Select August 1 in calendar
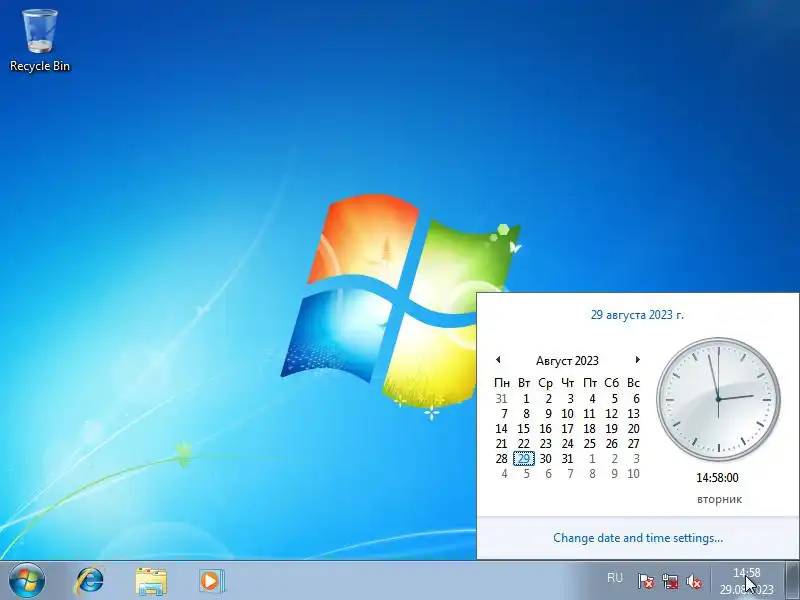Screen dimensions: 800x600 526,398
